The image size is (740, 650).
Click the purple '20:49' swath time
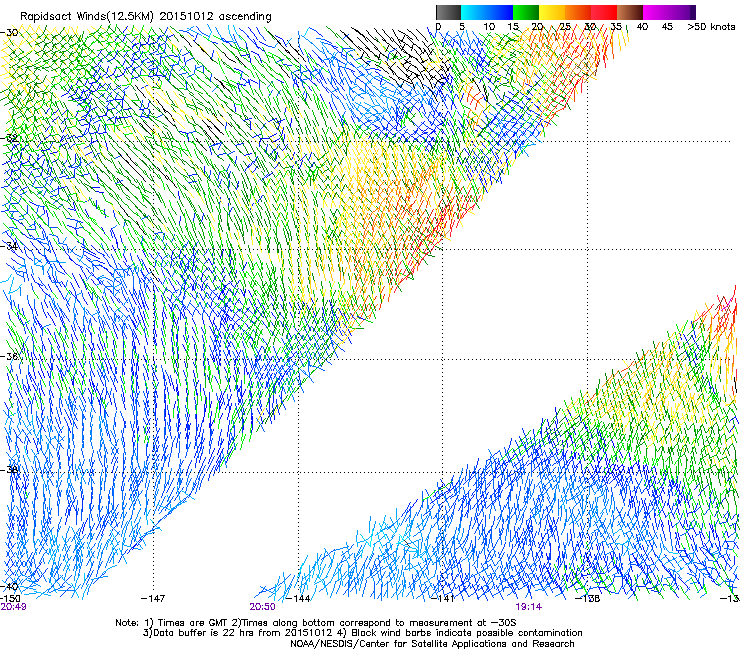(13, 607)
